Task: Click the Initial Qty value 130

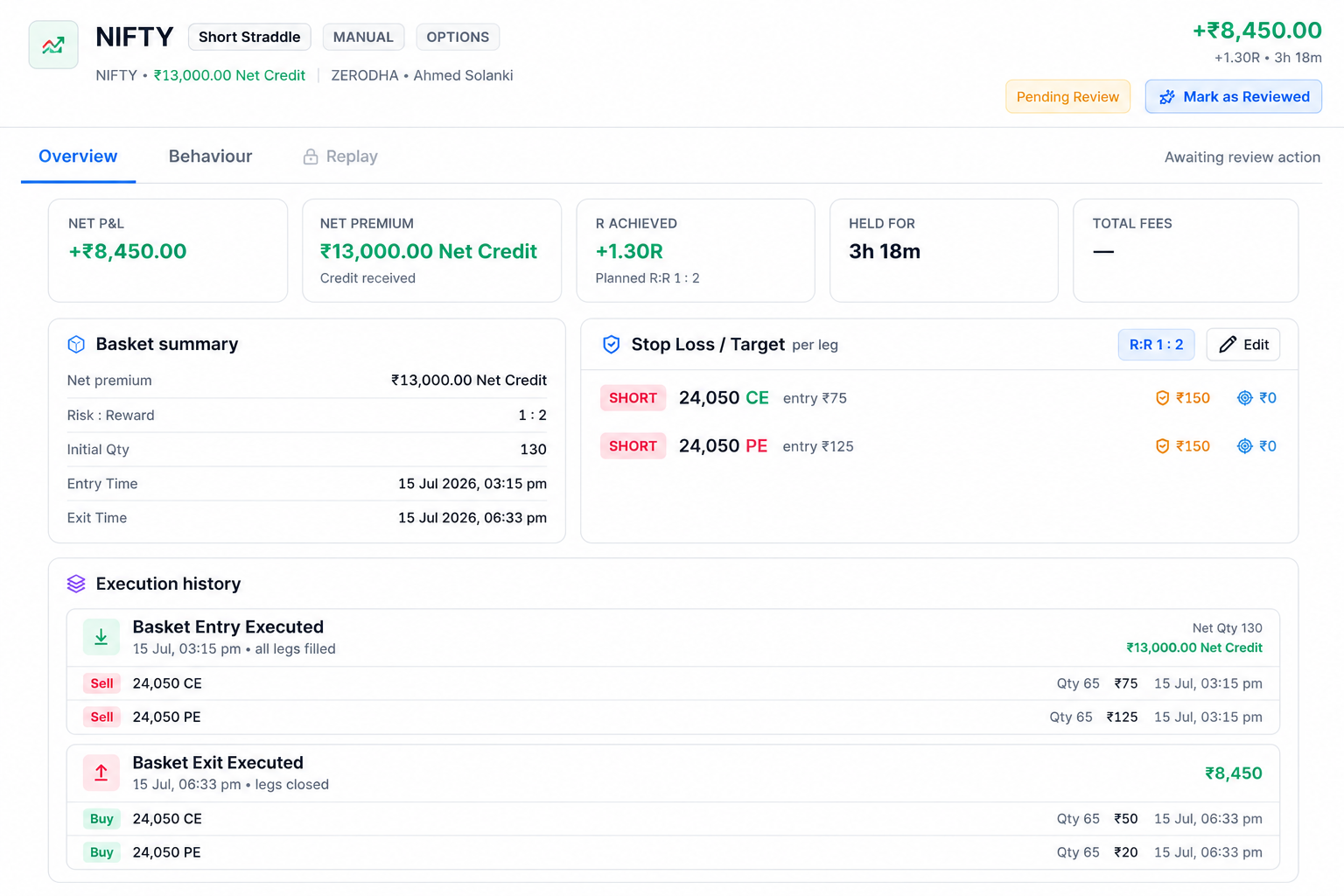Action: 533,450
